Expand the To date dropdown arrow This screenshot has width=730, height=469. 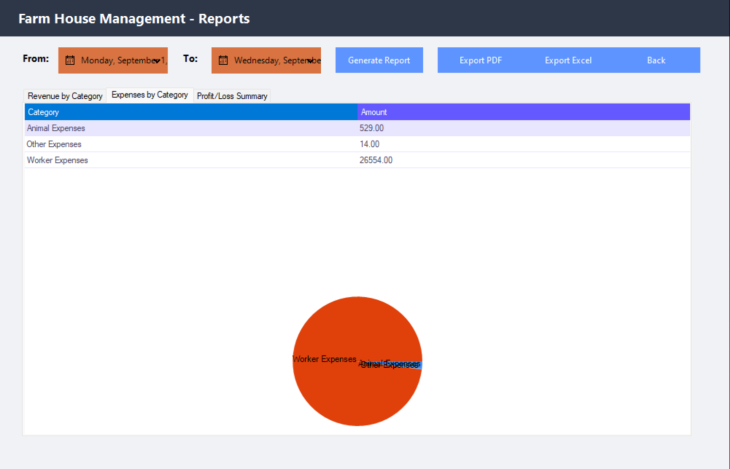311,60
